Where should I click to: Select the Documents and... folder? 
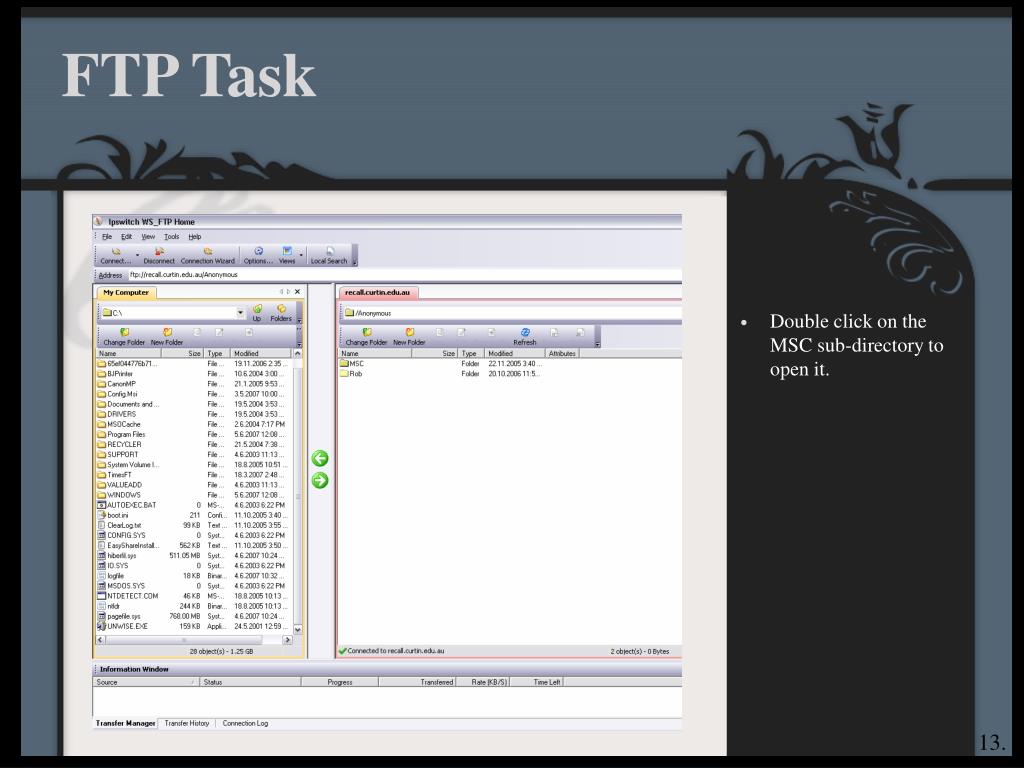pos(128,404)
